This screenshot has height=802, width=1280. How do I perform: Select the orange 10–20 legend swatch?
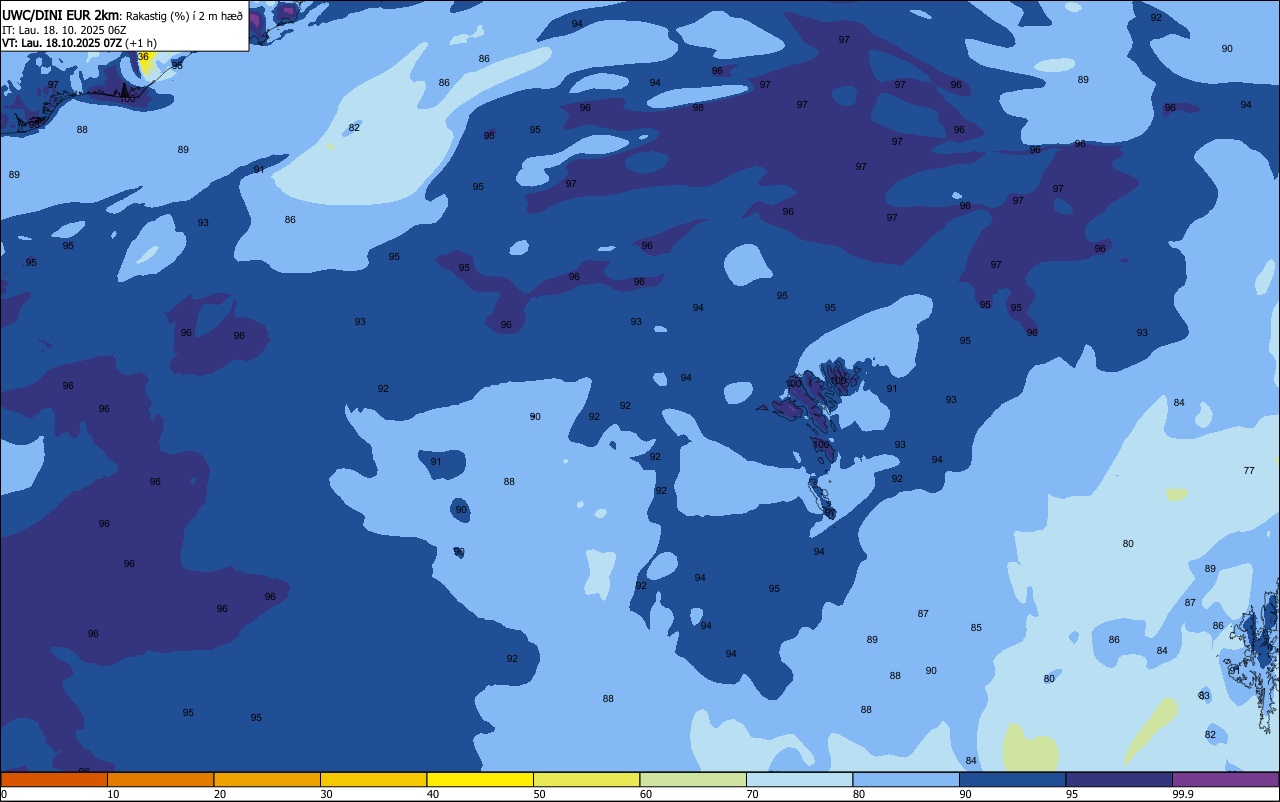160,779
